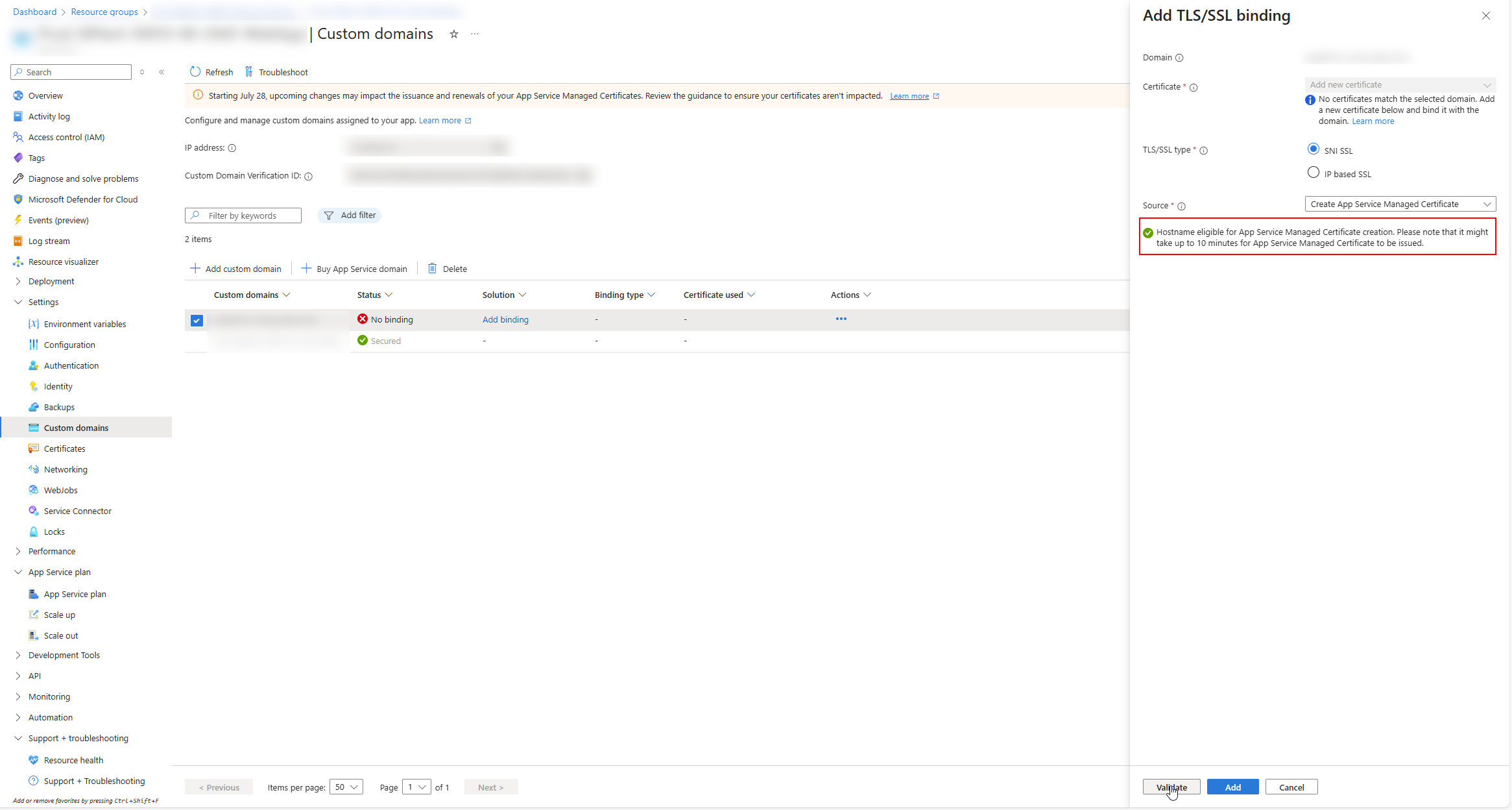Click the Add binding link
The height and width of the screenshot is (810, 1512).
[x=505, y=319]
